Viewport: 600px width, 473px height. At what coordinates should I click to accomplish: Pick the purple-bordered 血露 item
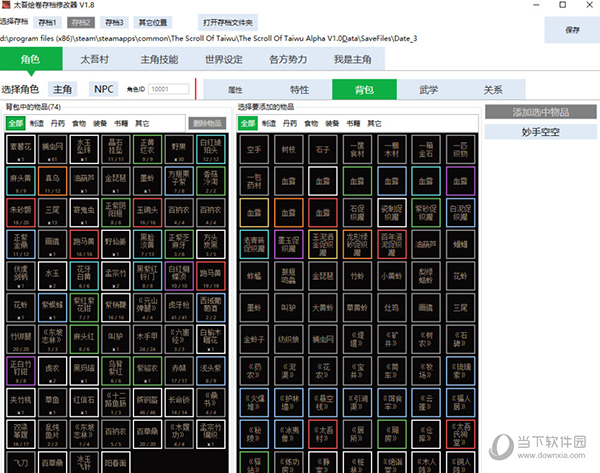460,181
